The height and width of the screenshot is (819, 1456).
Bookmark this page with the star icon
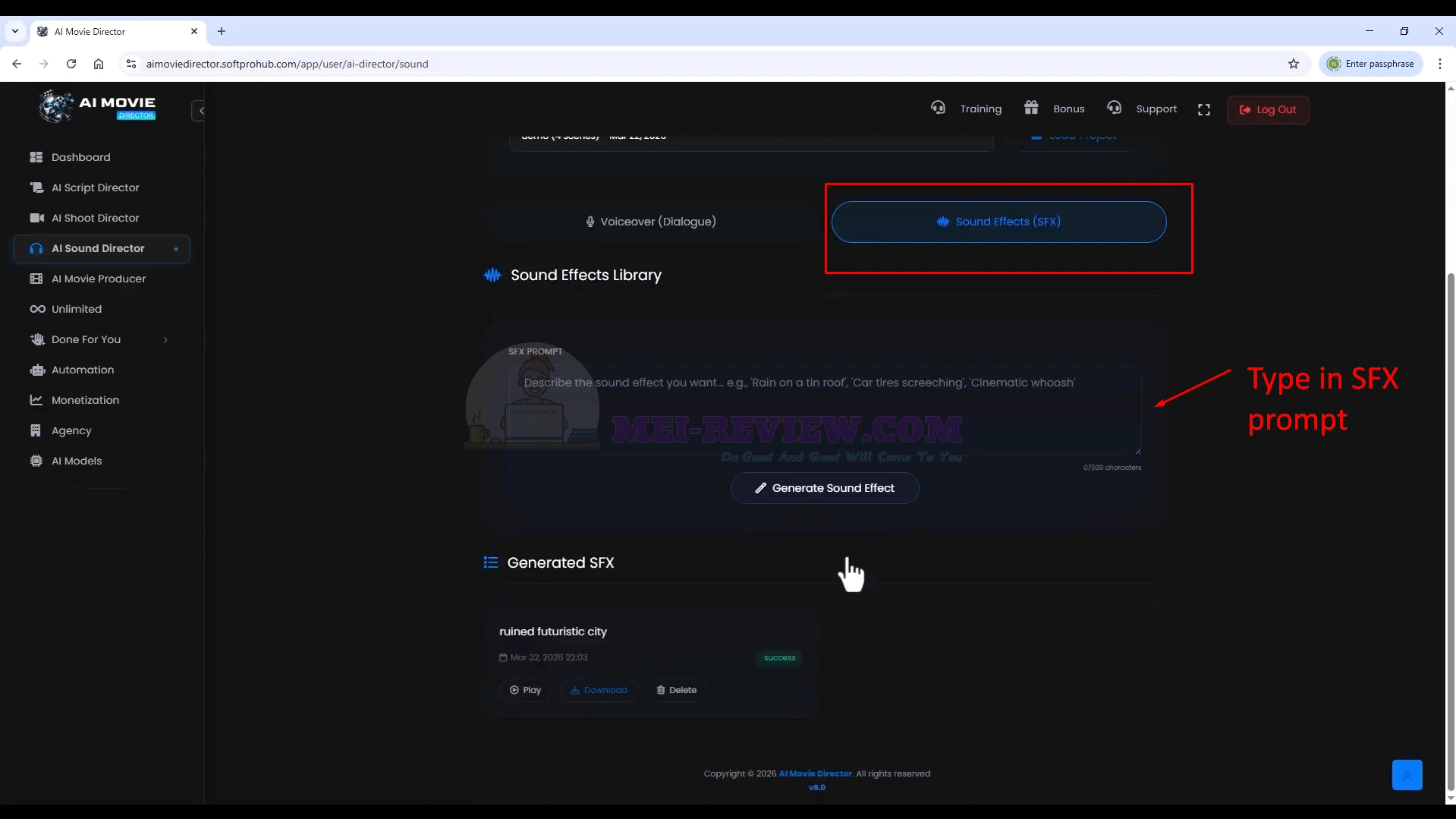[x=1294, y=64]
